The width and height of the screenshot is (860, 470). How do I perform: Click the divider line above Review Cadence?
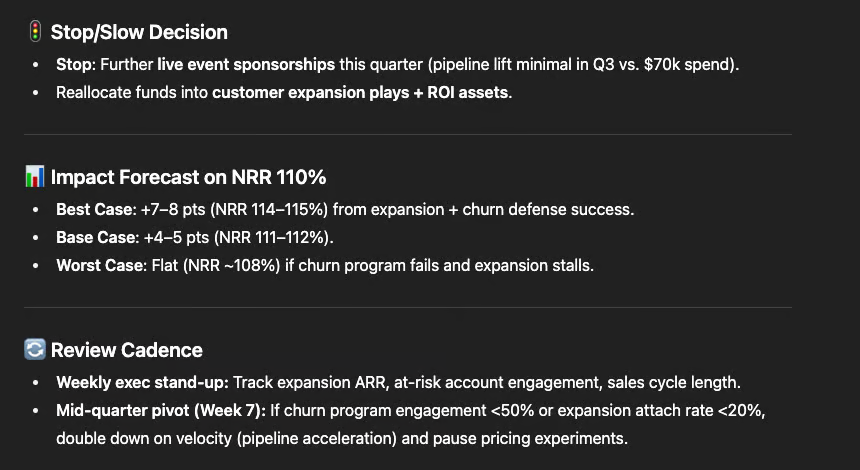pyautogui.click(x=408, y=308)
